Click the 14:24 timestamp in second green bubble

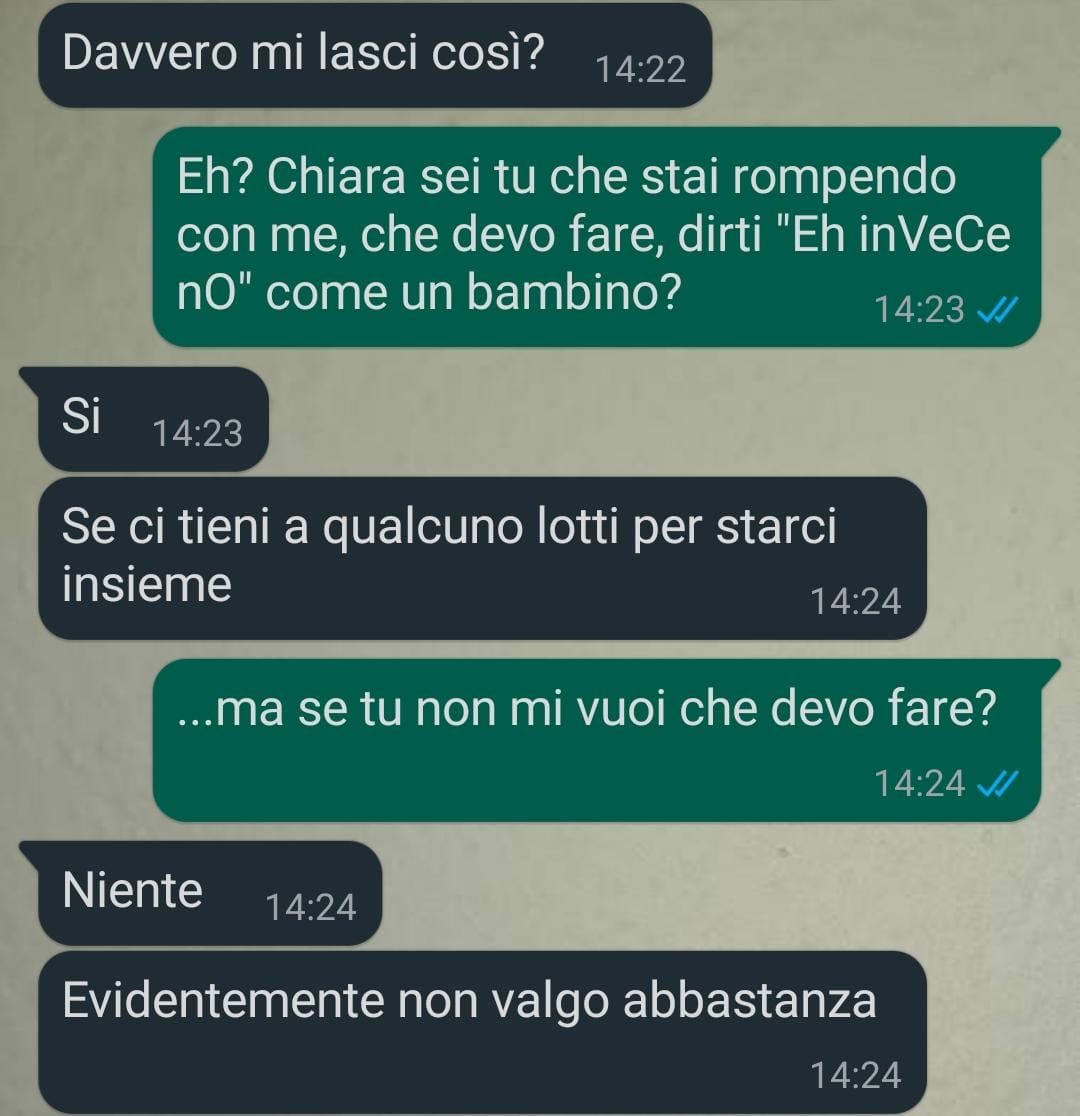pyautogui.click(x=918, y=784)
